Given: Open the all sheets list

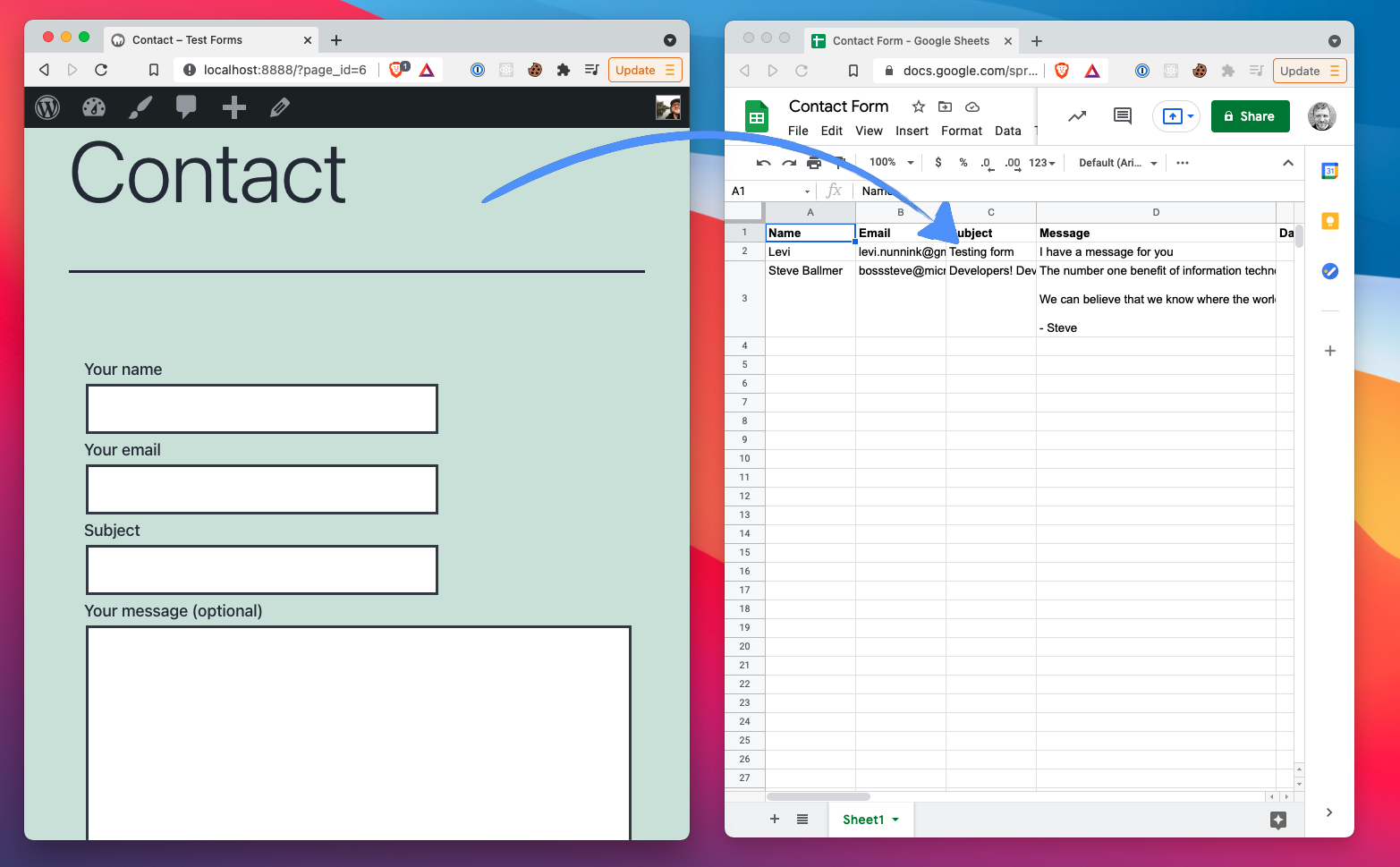Looking at the screenshot, I should click(x=802, y=819).
